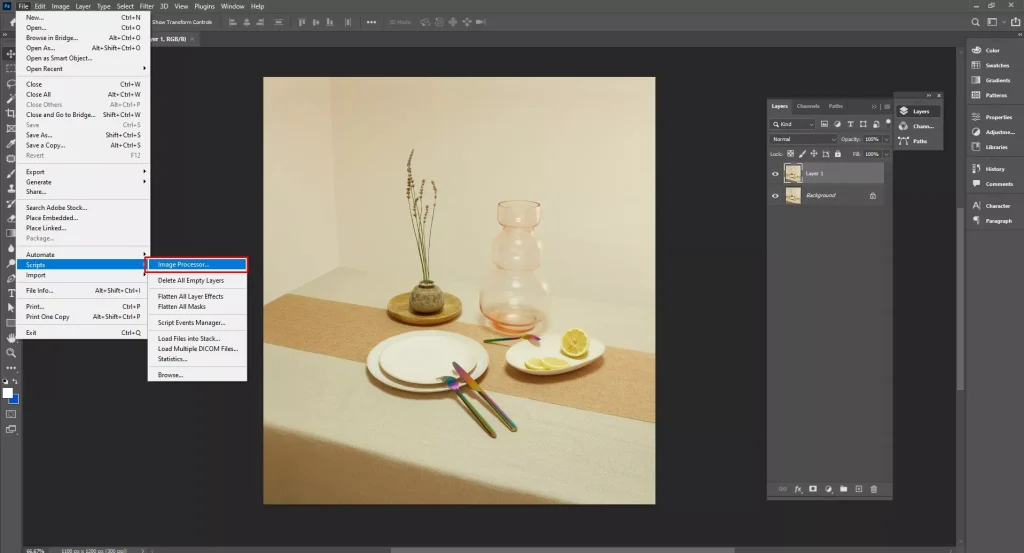1024x553 pixels.
Task: Open the Character panel icon
Action: tap(976, 206)
